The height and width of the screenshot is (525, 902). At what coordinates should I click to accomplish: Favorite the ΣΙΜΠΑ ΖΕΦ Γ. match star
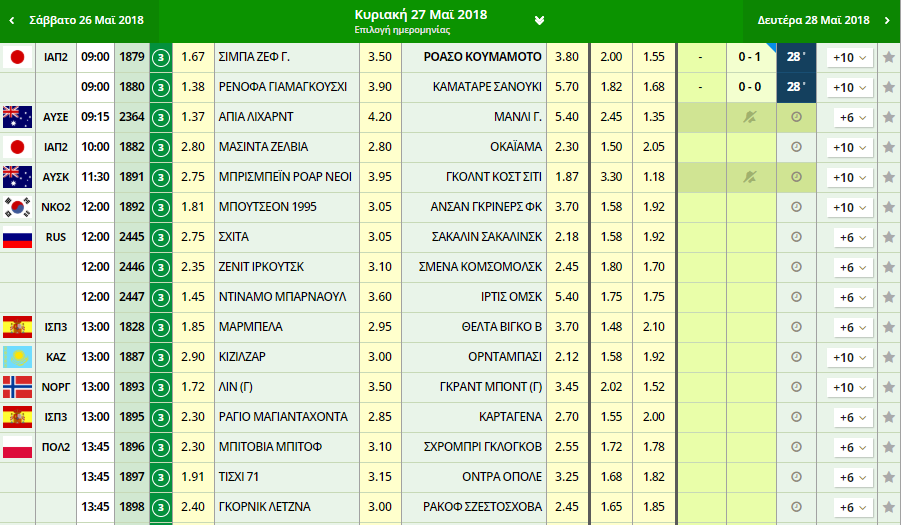tap(888, 58)
